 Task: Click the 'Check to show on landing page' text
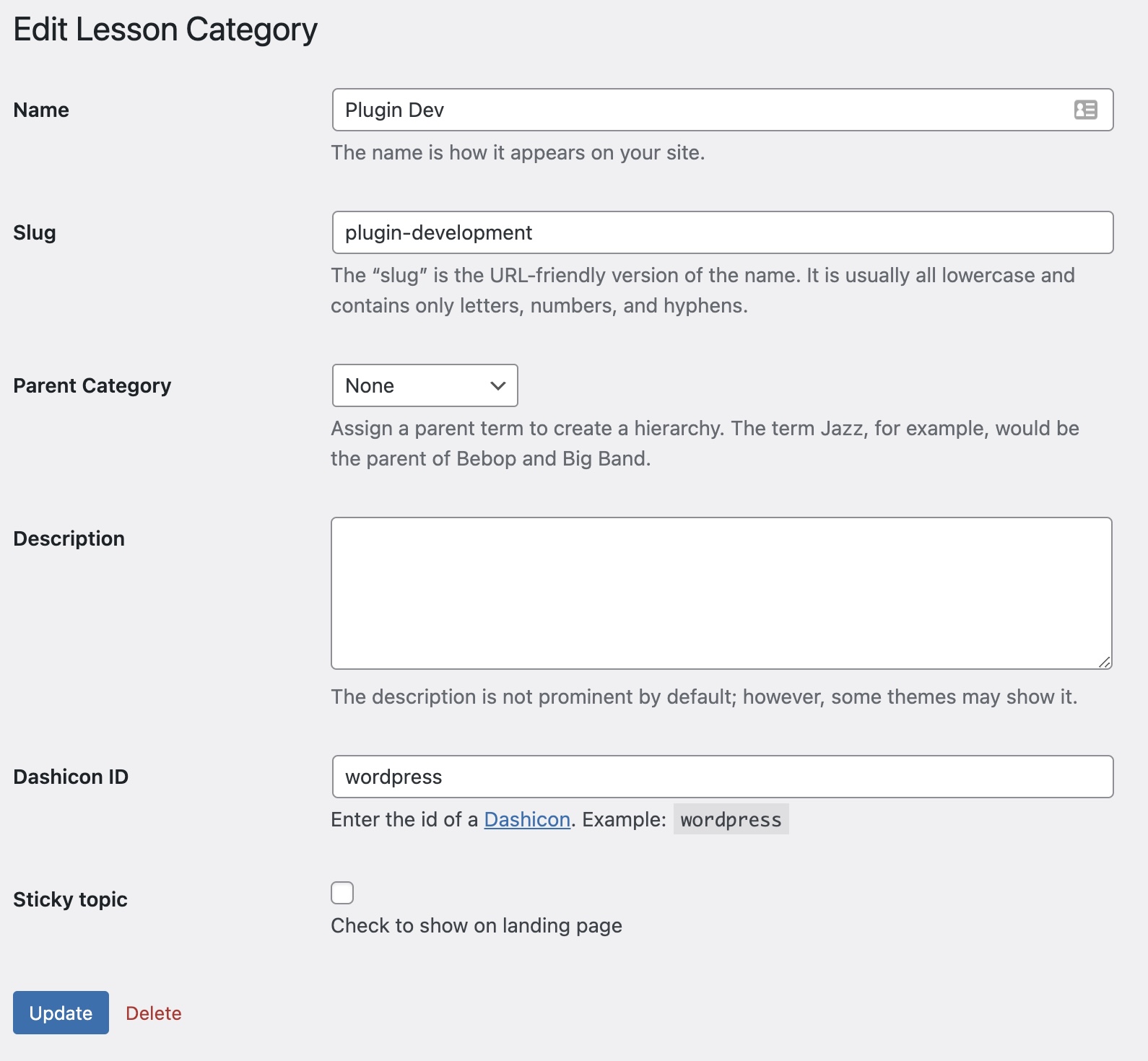point(477,926)
